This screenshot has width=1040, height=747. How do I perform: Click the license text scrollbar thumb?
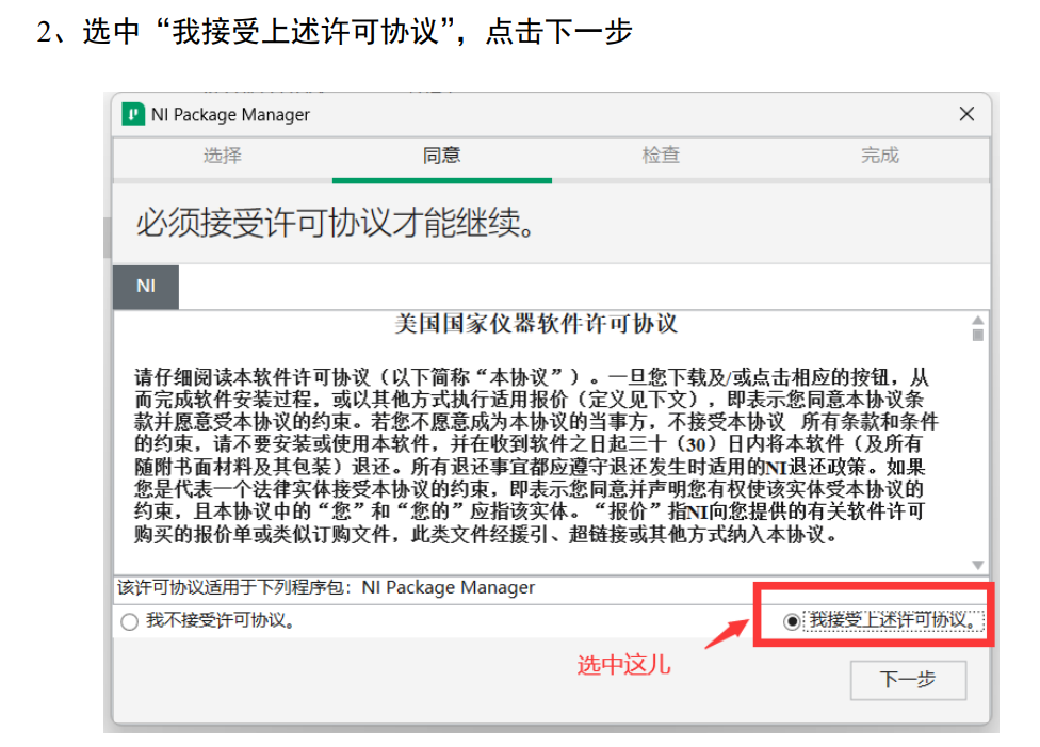click(978, 335)
